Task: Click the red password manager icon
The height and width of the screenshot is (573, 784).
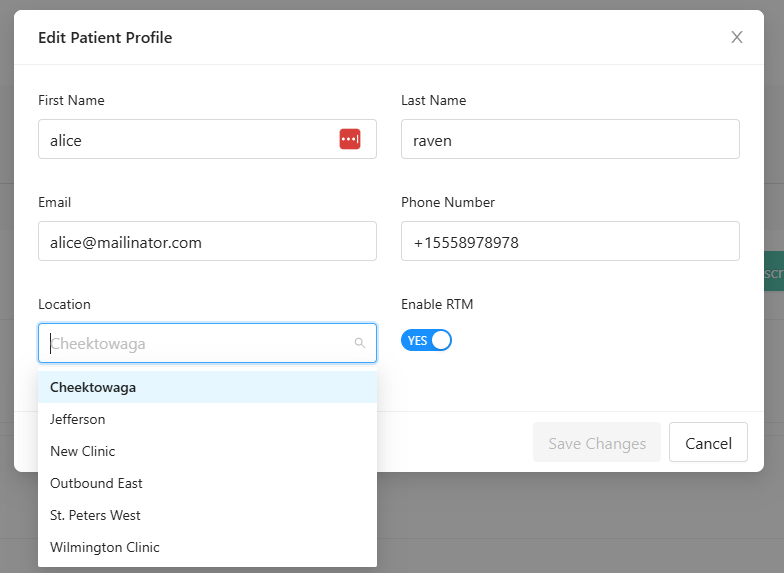Action: pos(349,139)
